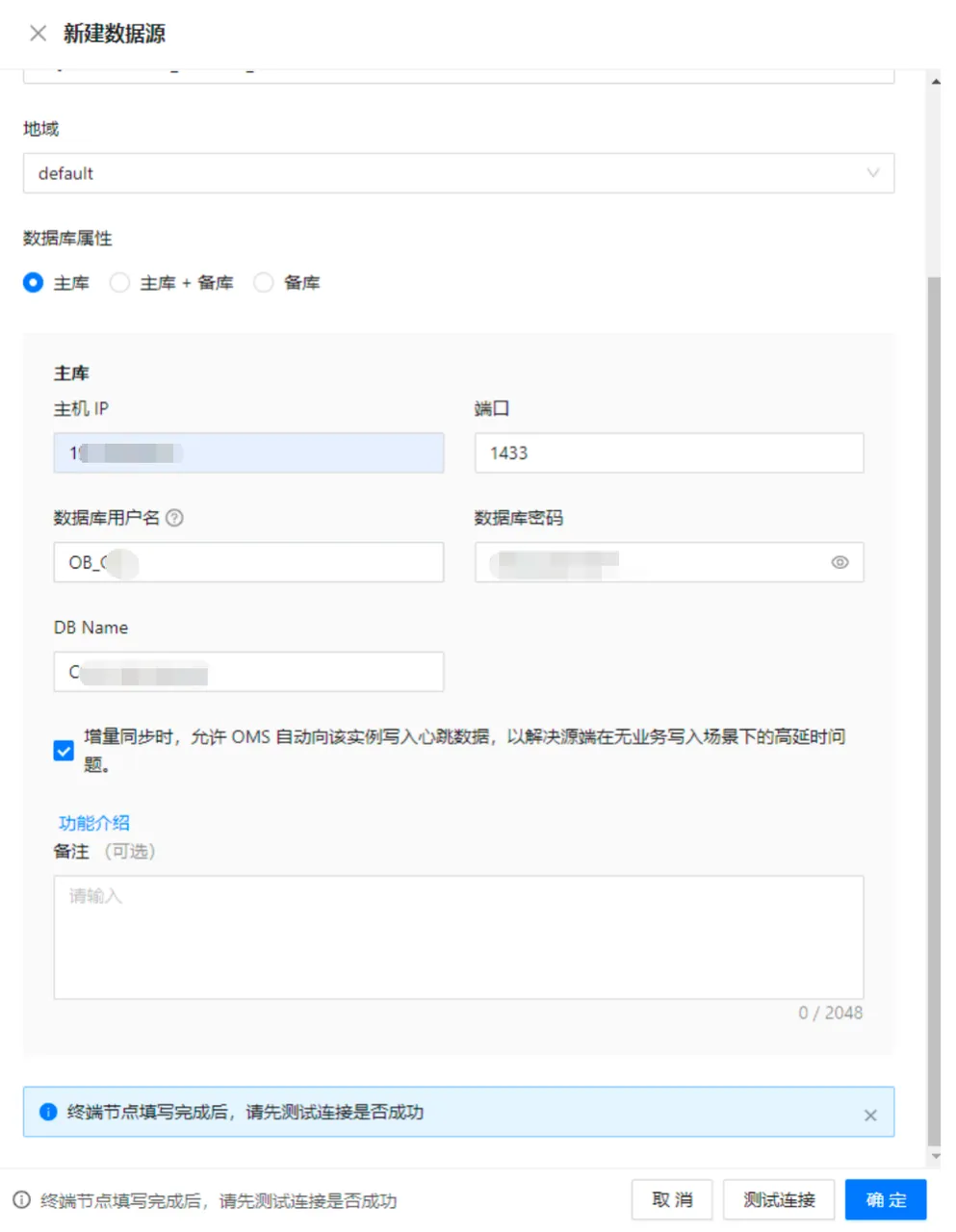Uncheck the OMS heartbeat data checkbox
Screen dimensions: 956x1232
pos(64,751)
